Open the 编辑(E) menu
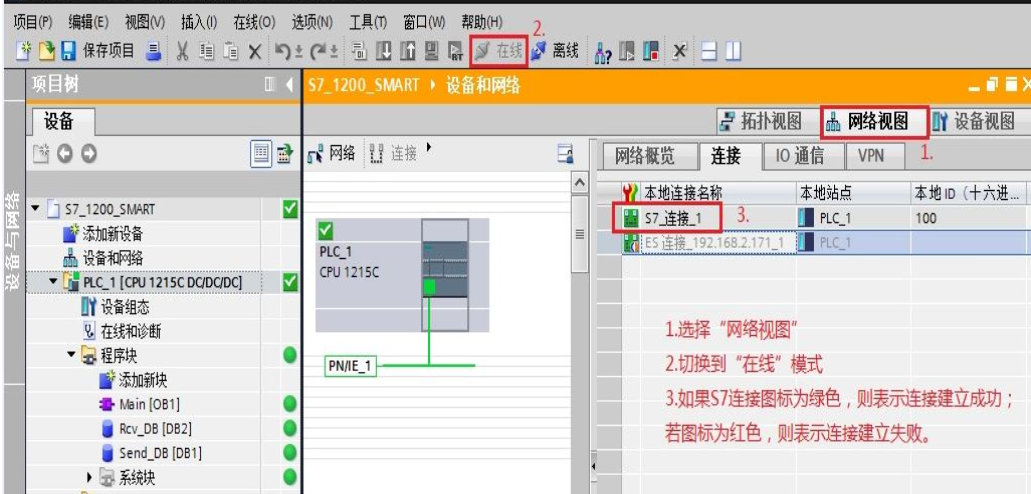Screen dimensions: 1031x494 coord(89,22)
